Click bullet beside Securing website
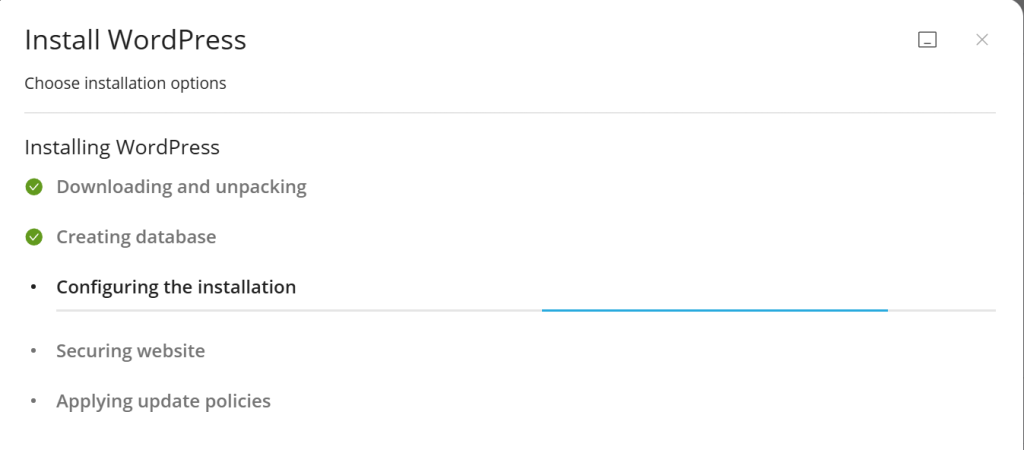This screenshot has width=1024, height=450. click(x=34, y=352)
